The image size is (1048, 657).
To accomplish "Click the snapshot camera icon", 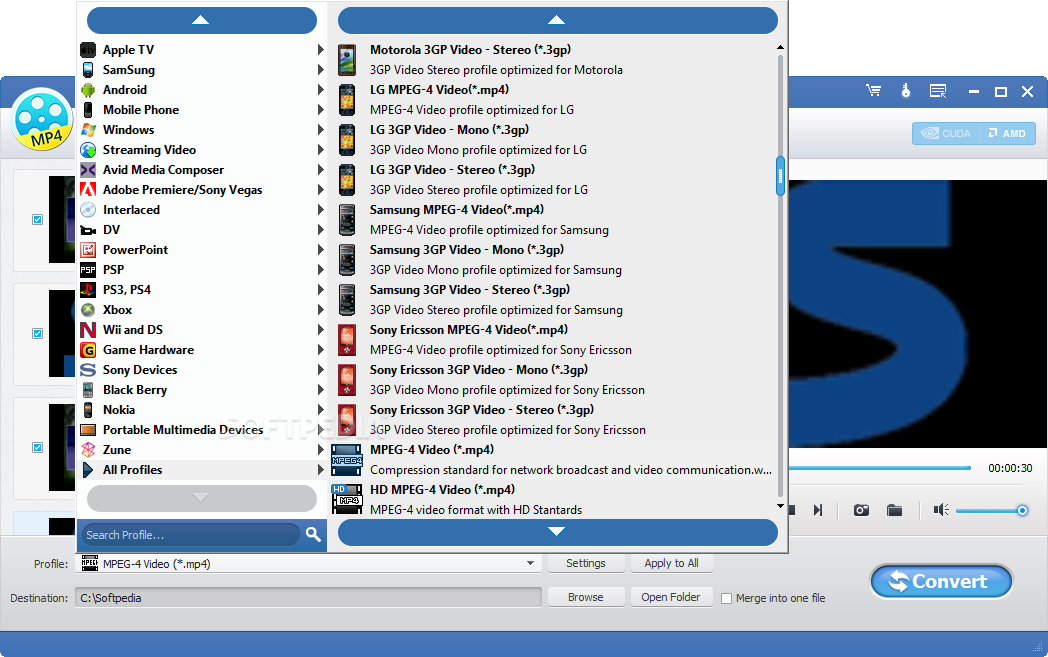I will point(862,511).
